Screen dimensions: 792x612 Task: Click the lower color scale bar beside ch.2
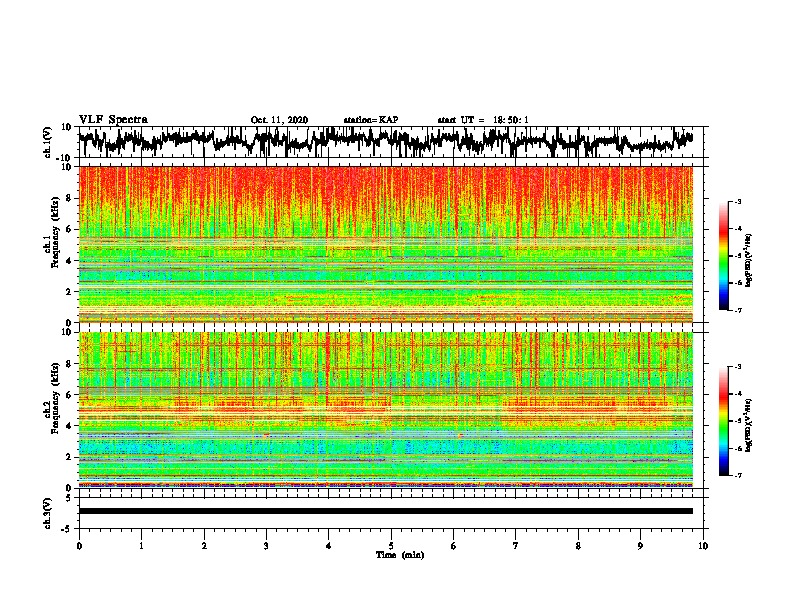click(x=723, y=421)
